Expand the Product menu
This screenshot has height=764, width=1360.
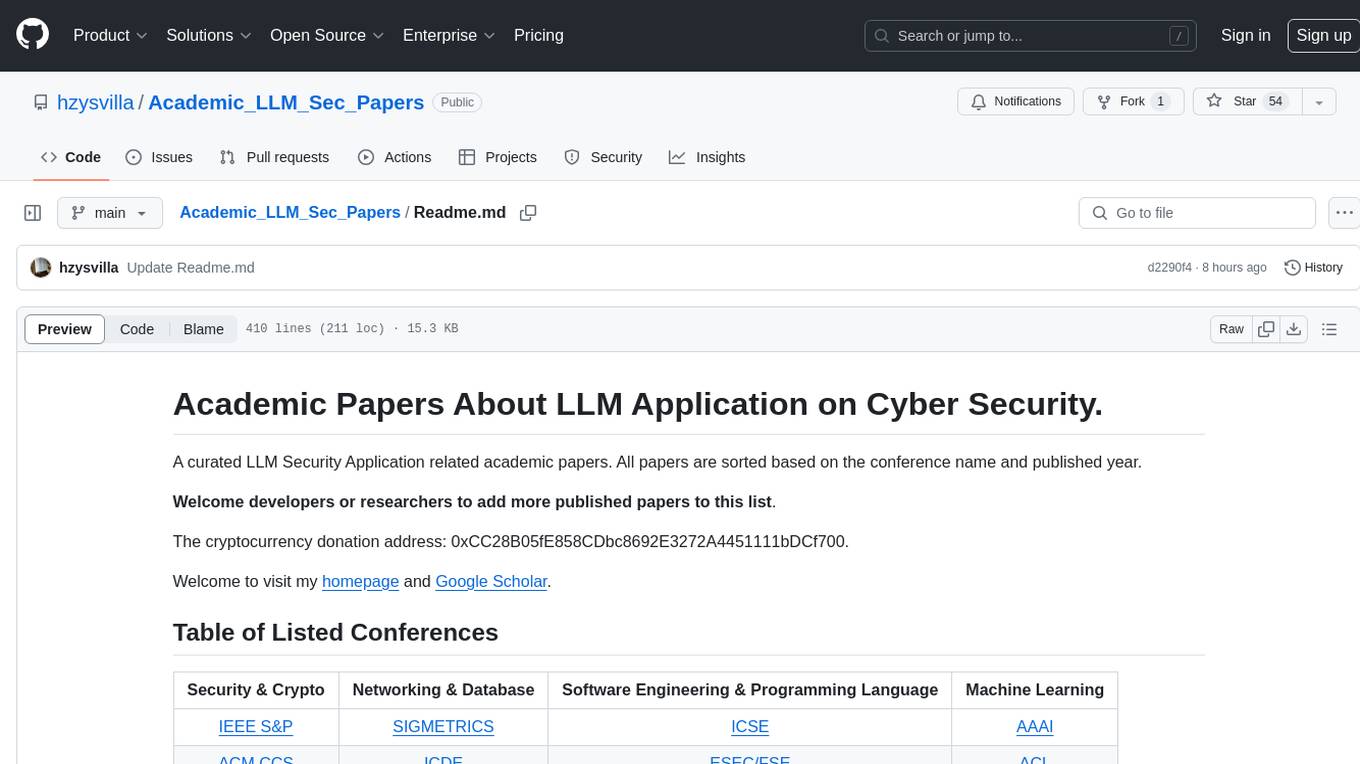110,35
